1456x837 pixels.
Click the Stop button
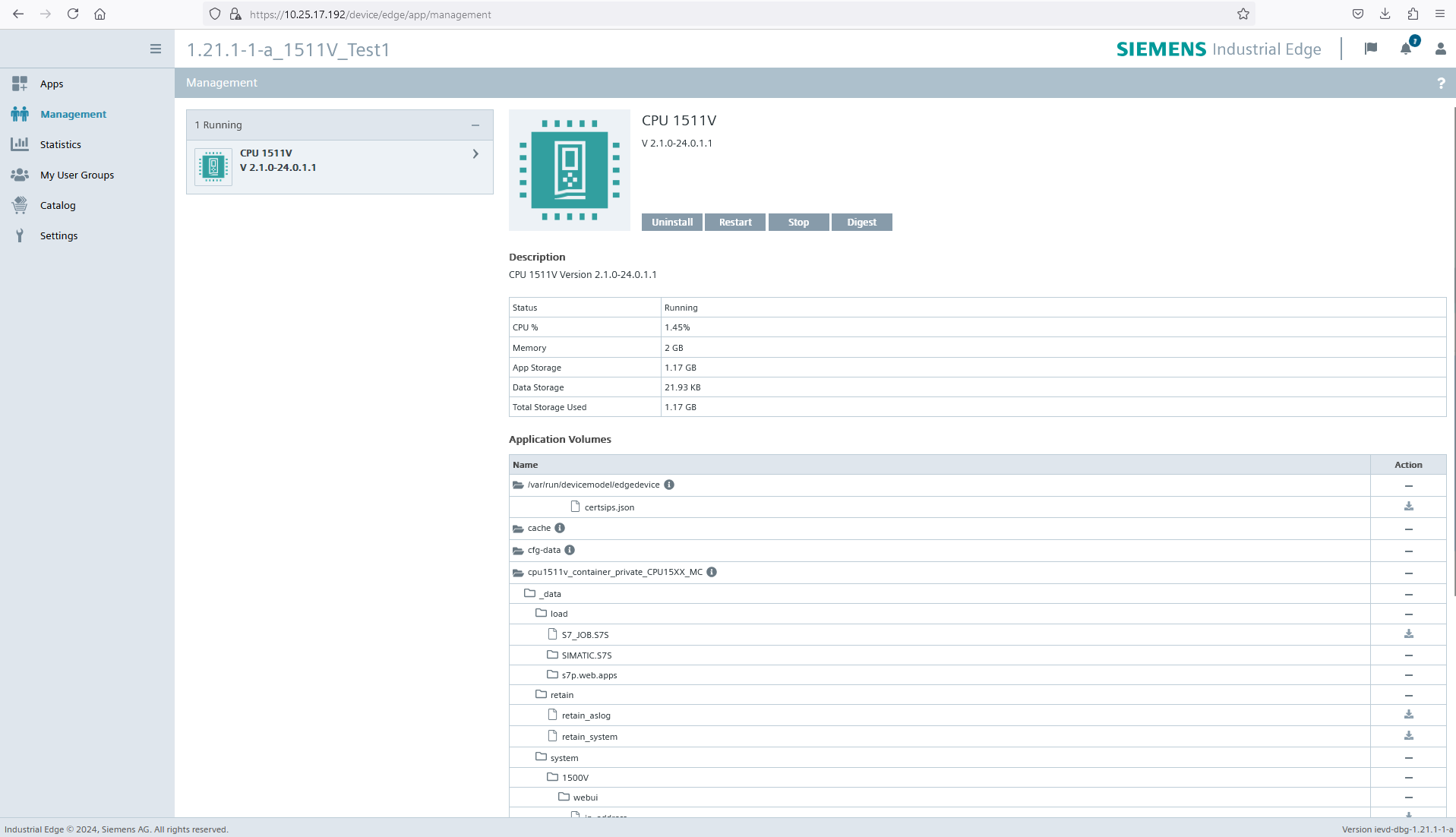[798, 222]
